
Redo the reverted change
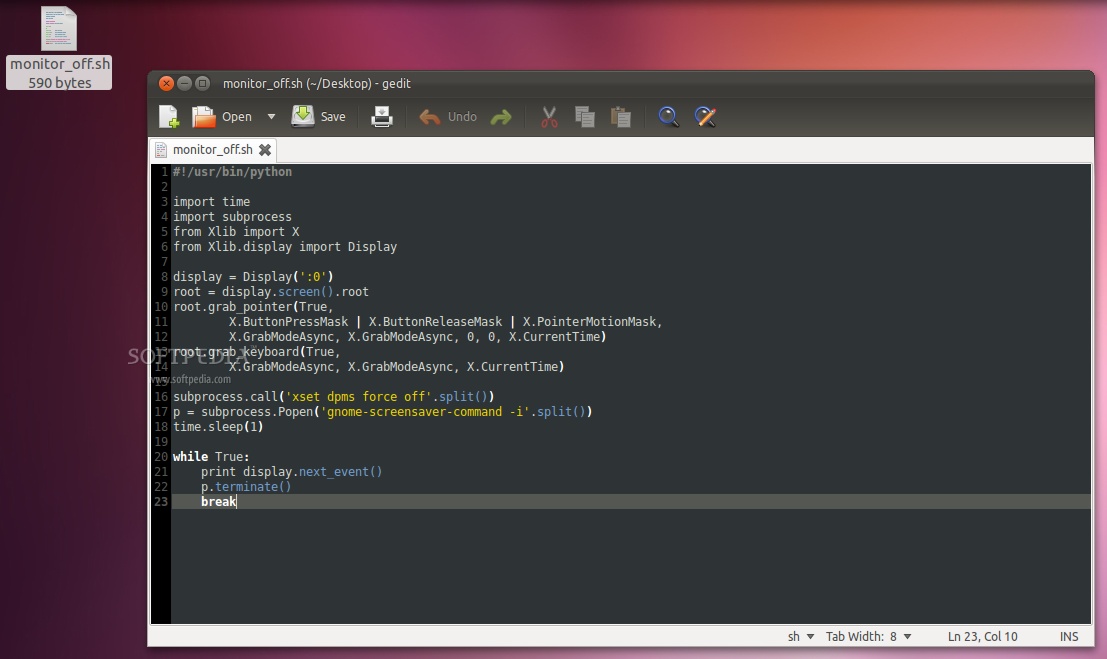tap(500, 116)
